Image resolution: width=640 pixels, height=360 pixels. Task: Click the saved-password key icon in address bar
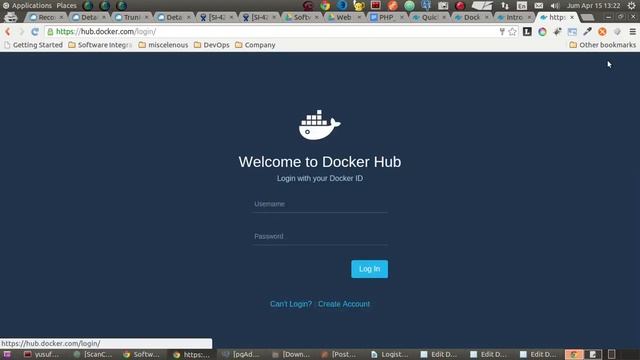tap(502, 32)
